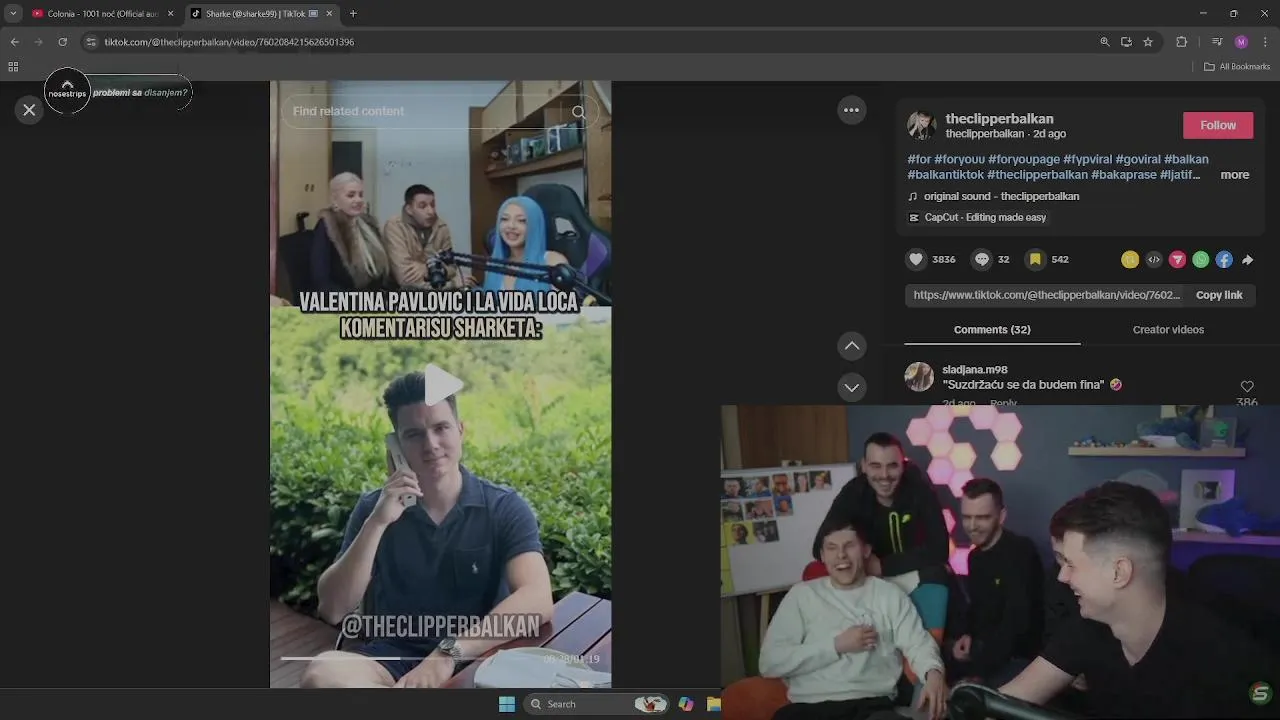1280x720 pixels.
Task: Reload the TikTok page
Action: point(62,42)
